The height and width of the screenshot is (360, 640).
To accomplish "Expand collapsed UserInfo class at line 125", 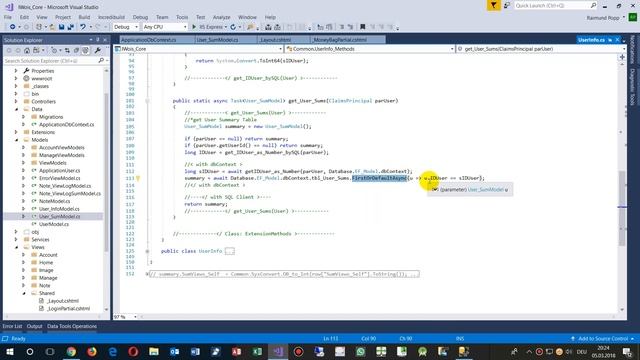I will [147, 251].
